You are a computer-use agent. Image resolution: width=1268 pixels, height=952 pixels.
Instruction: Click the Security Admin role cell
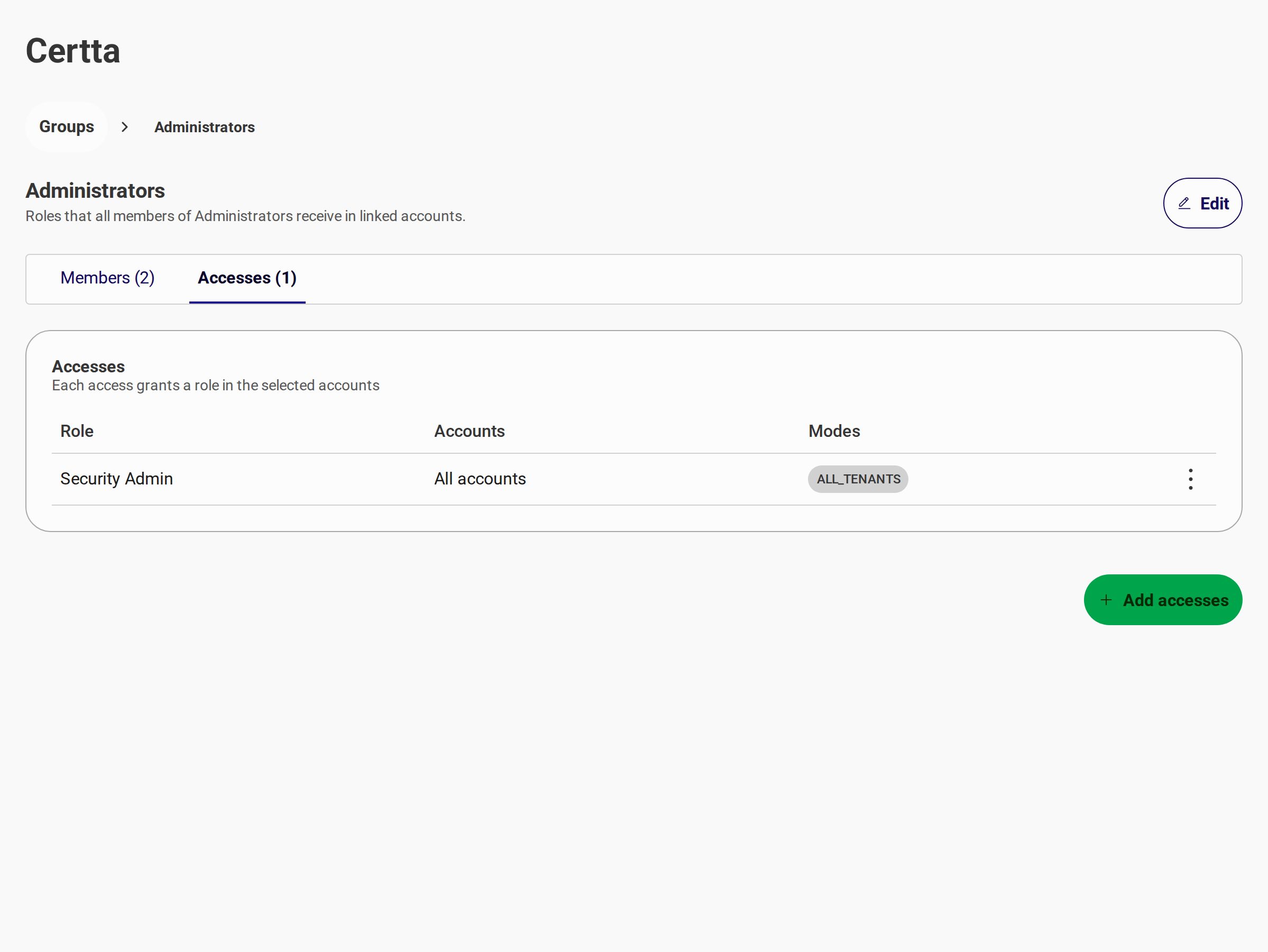point(116,479)
